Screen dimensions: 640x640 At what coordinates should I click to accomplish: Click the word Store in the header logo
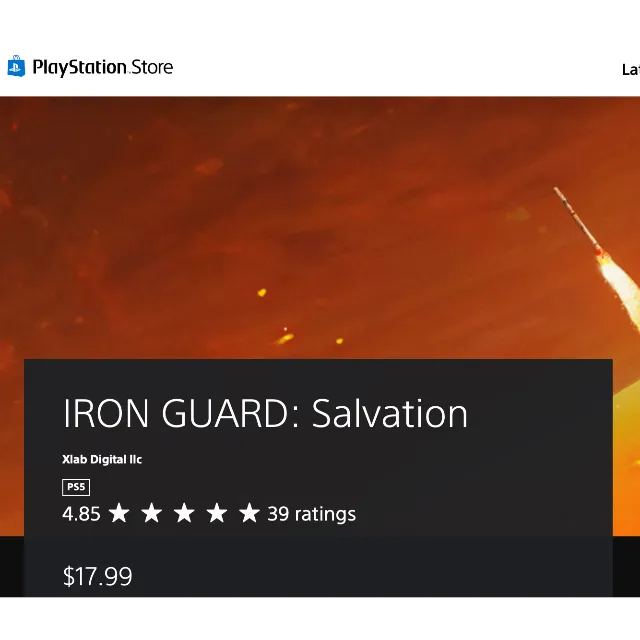[152, 67]
